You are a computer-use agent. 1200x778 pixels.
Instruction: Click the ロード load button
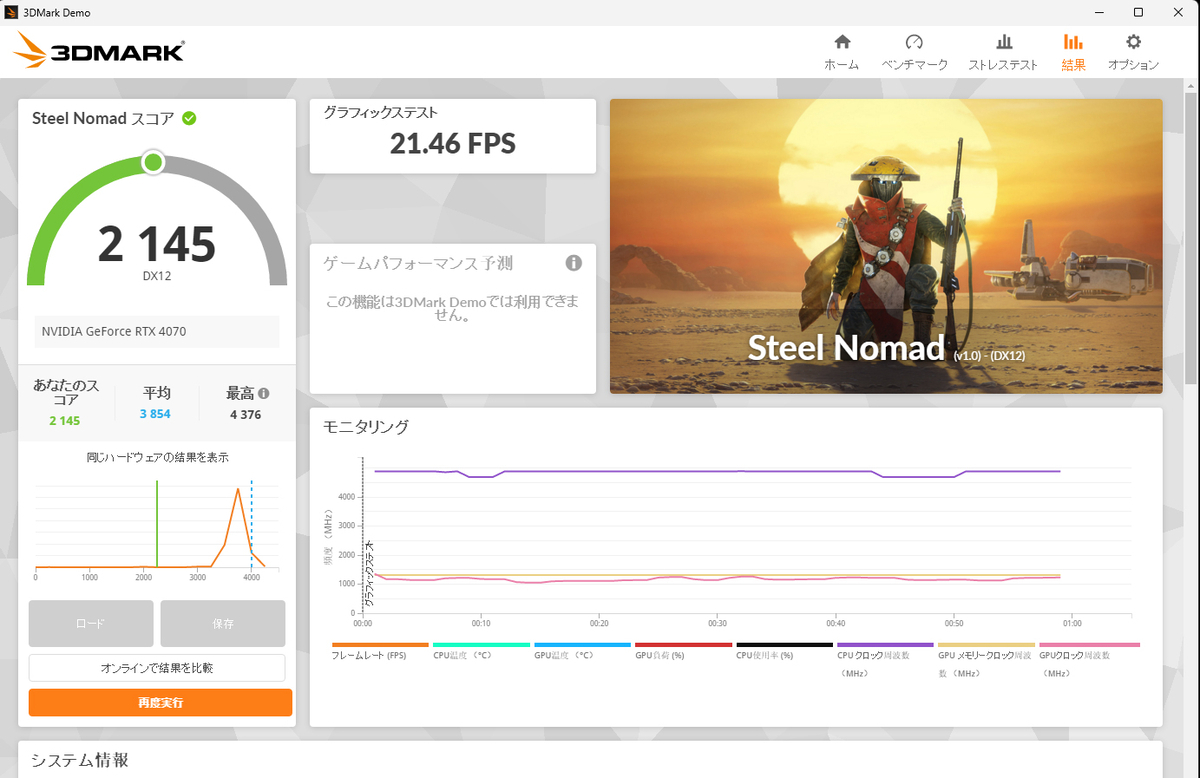[91, 623]
